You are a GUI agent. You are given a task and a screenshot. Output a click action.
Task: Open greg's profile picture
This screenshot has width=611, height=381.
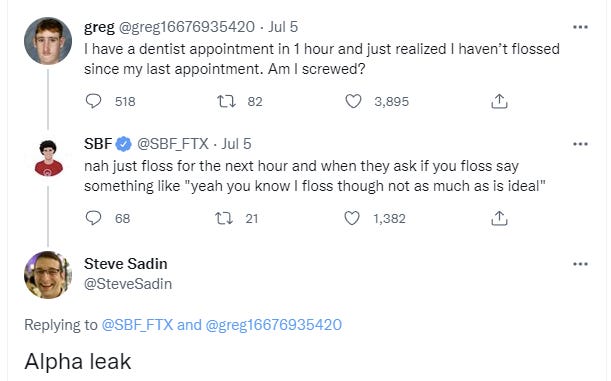(x=48, y=41)
